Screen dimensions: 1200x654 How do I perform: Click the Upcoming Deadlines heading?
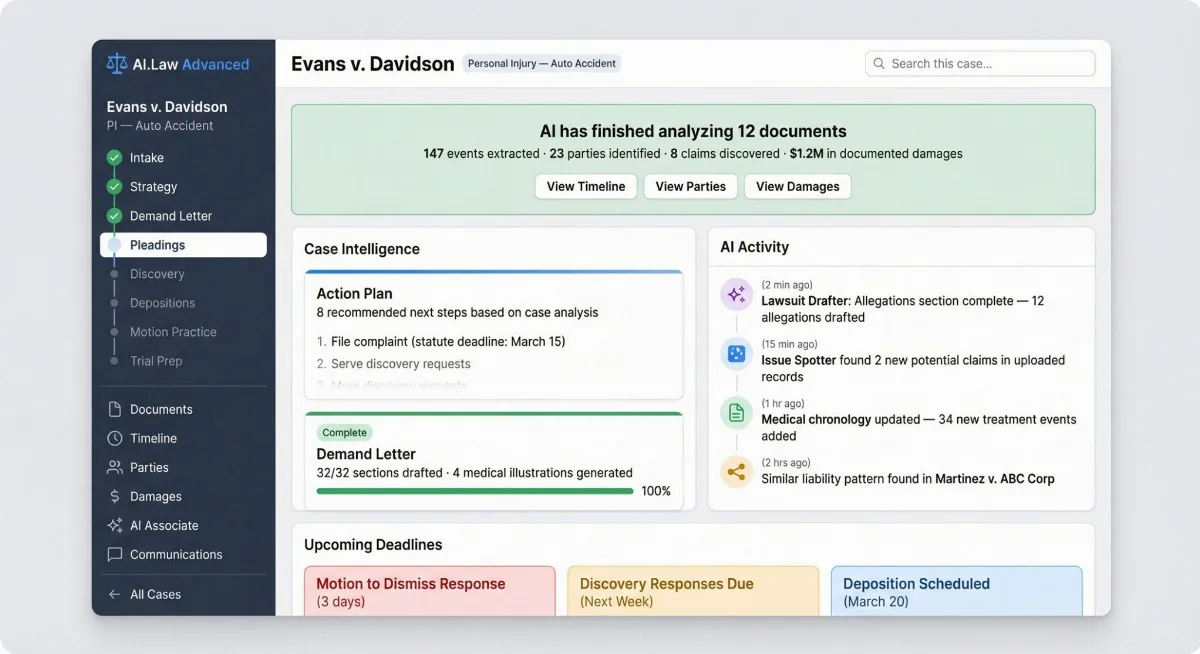pyautogui.click(x=373, y=545)
